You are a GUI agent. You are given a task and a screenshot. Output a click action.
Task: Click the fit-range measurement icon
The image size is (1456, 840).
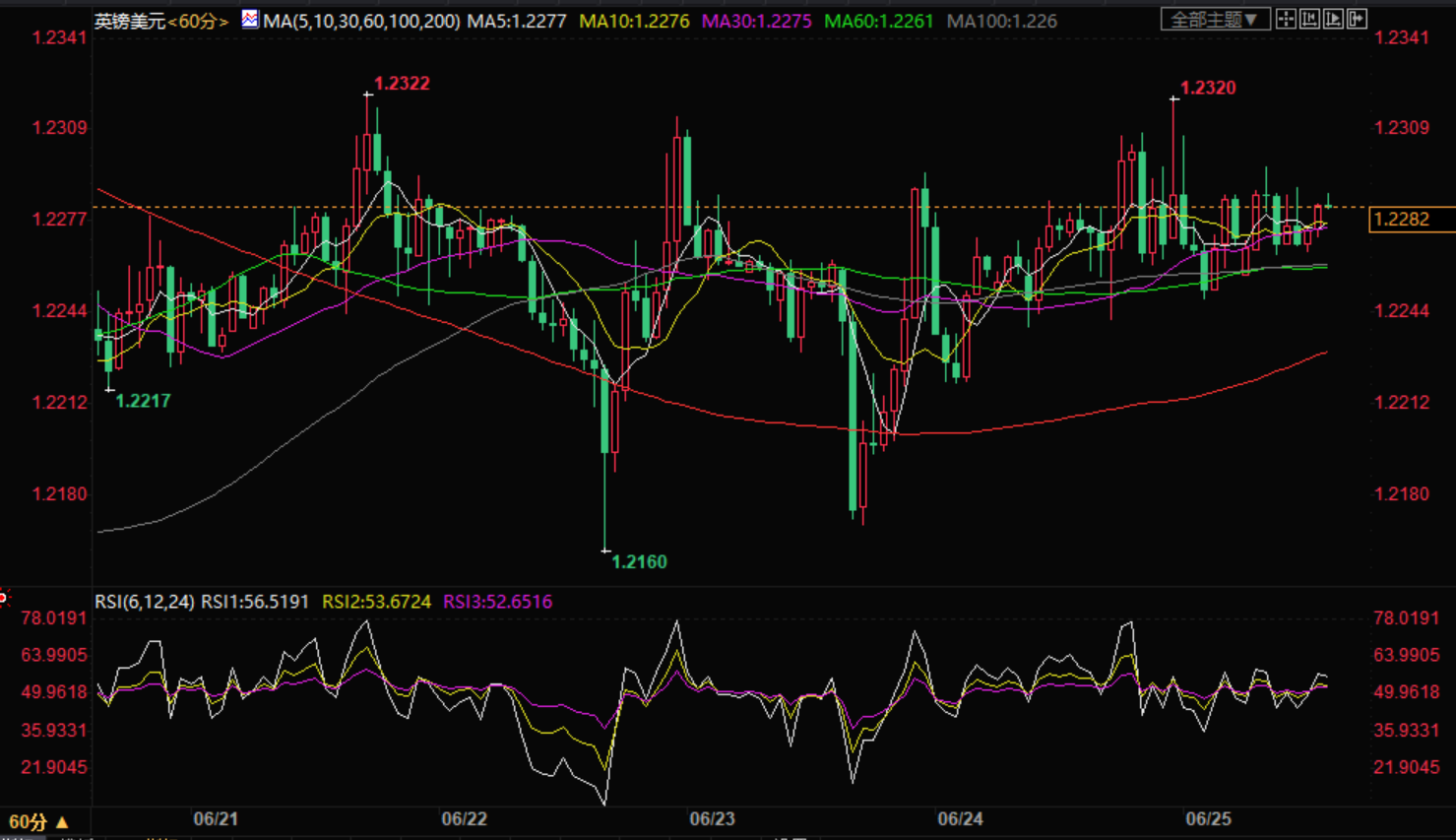point(1309,19)
